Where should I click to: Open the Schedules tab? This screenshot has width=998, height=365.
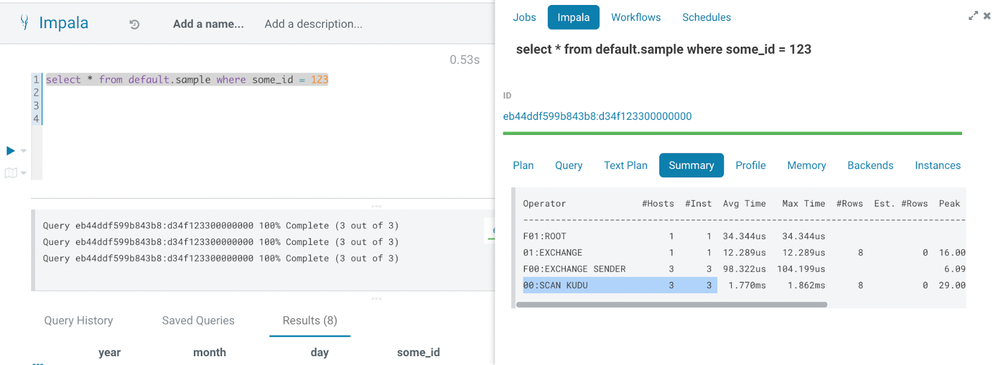click(706, 17)
